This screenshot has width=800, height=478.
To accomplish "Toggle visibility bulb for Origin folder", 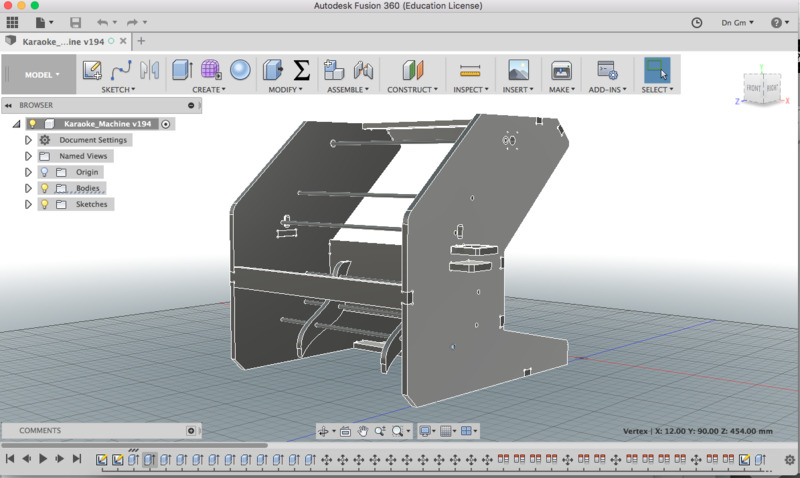I will [44, 172].
